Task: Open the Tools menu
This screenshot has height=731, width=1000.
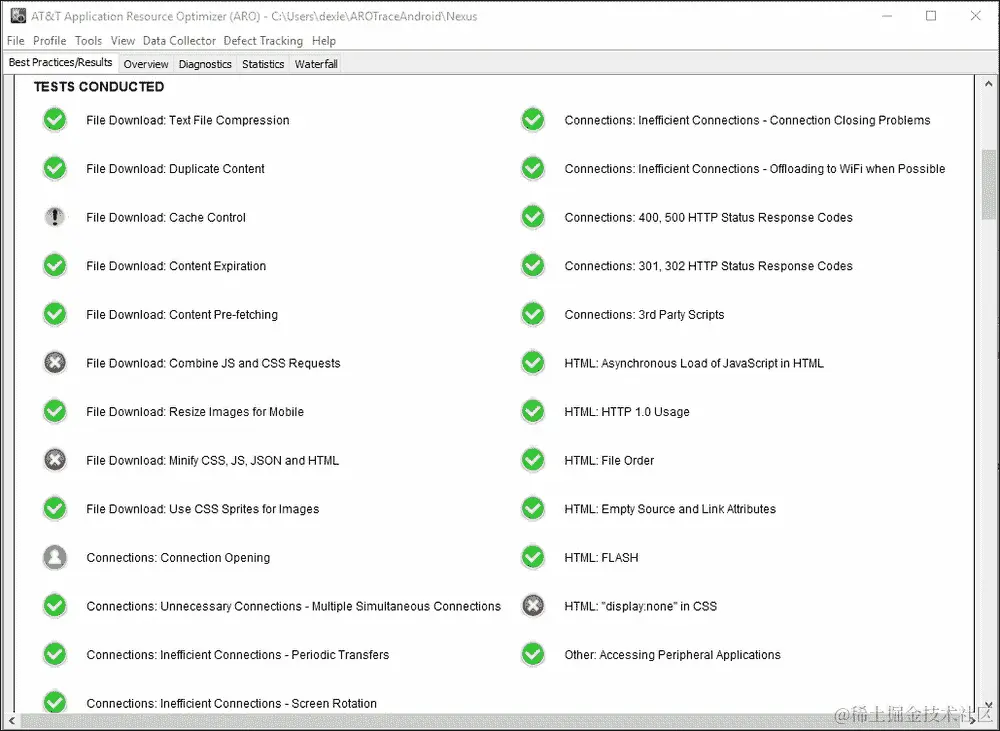Action: [88, 40]
